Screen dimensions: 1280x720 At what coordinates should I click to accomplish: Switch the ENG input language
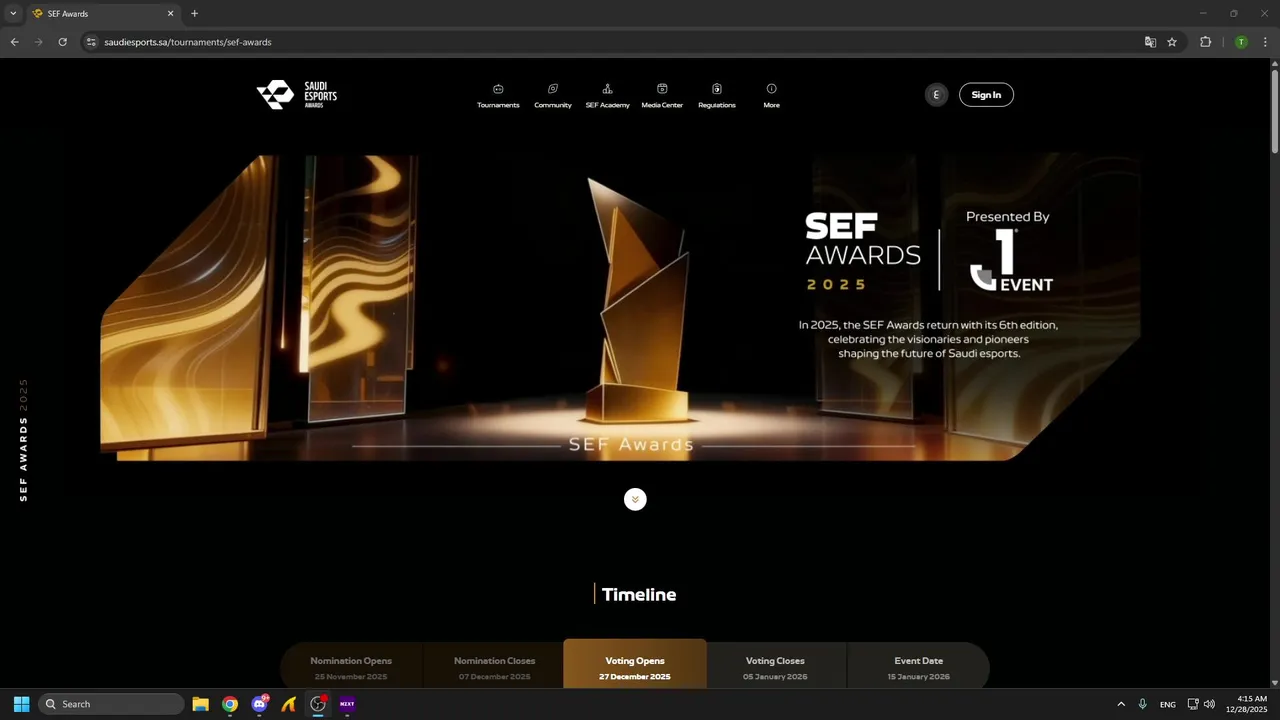pyautogui.click(x=1168, y=704)
